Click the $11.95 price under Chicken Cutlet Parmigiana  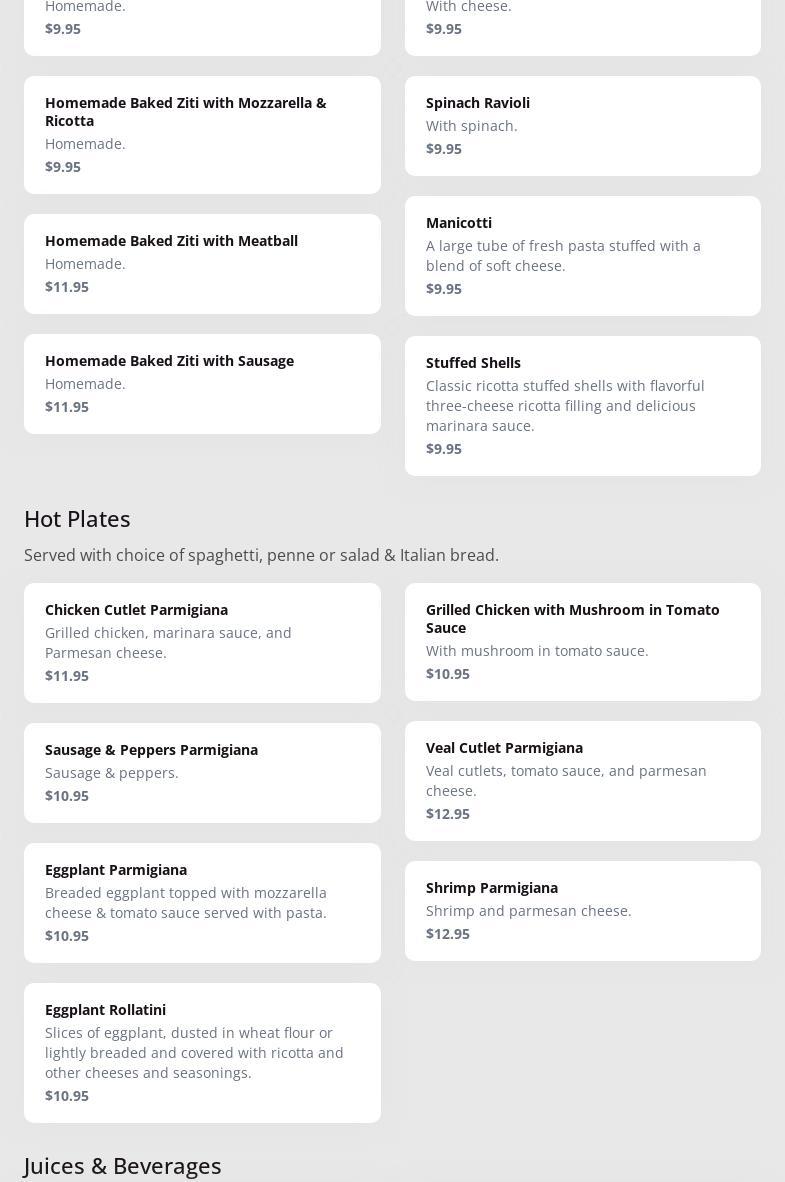(67, 675)
